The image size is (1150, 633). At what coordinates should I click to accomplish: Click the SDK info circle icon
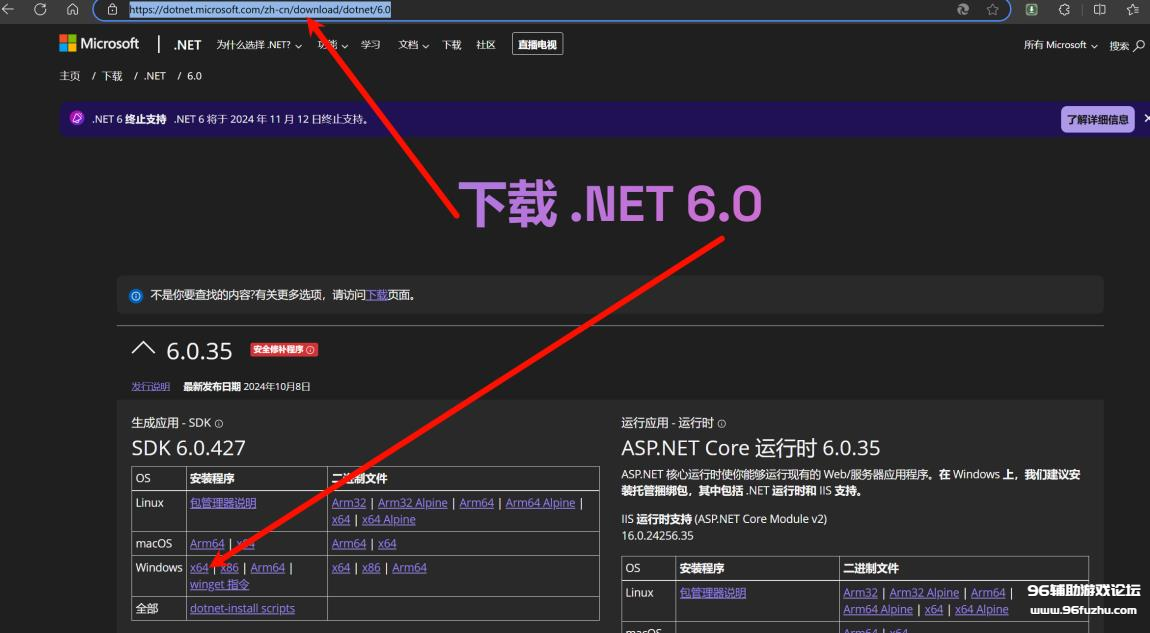pyautogui.click(x=219, y=424)
